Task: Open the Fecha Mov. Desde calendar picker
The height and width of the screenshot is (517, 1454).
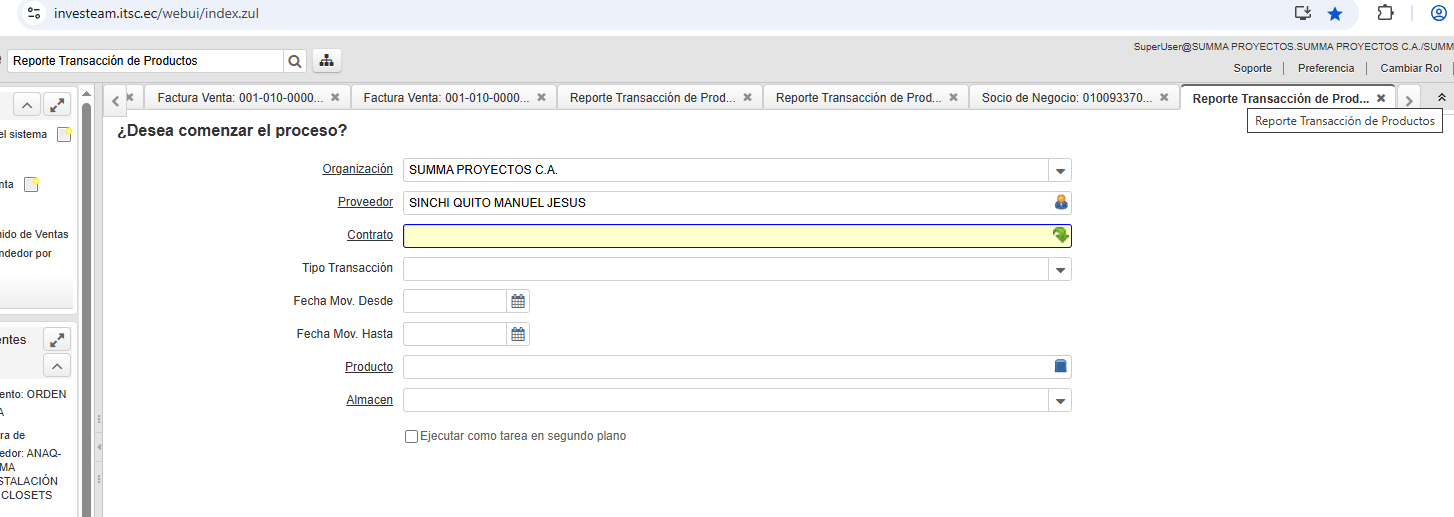Action: (x=518, y=301)
